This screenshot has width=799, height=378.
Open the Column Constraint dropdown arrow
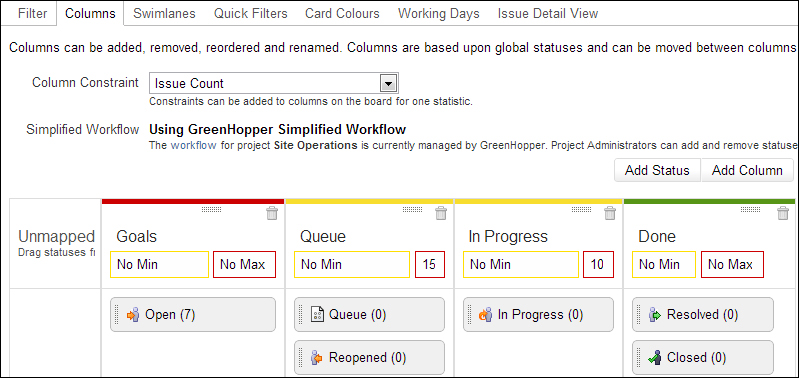(389, 83)
